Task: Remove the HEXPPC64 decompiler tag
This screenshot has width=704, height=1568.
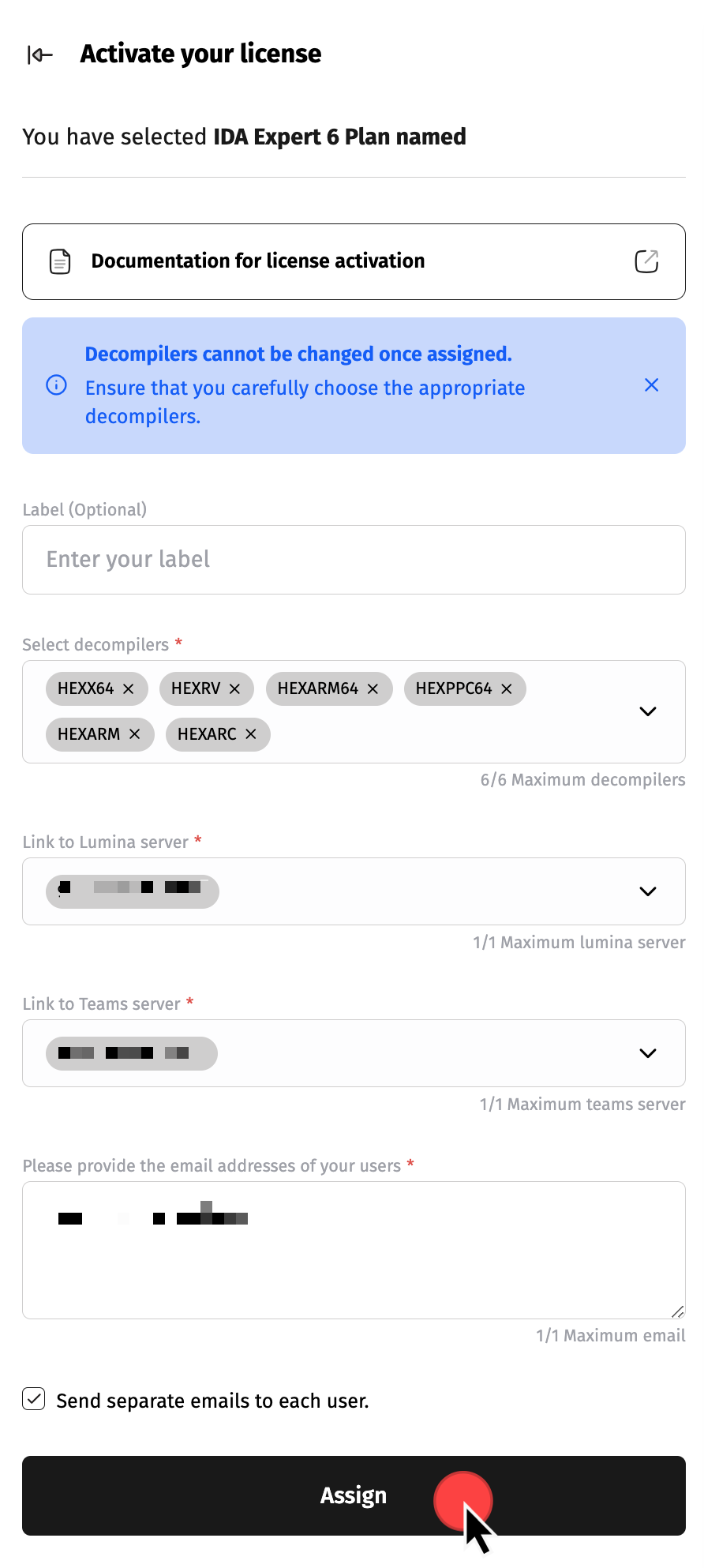Action: (x=507, y=689)
